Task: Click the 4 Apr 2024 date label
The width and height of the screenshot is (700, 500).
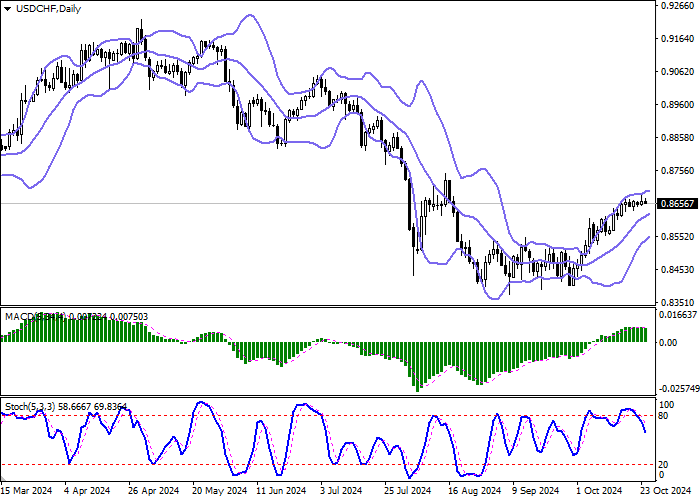Action: coord(88,491)
